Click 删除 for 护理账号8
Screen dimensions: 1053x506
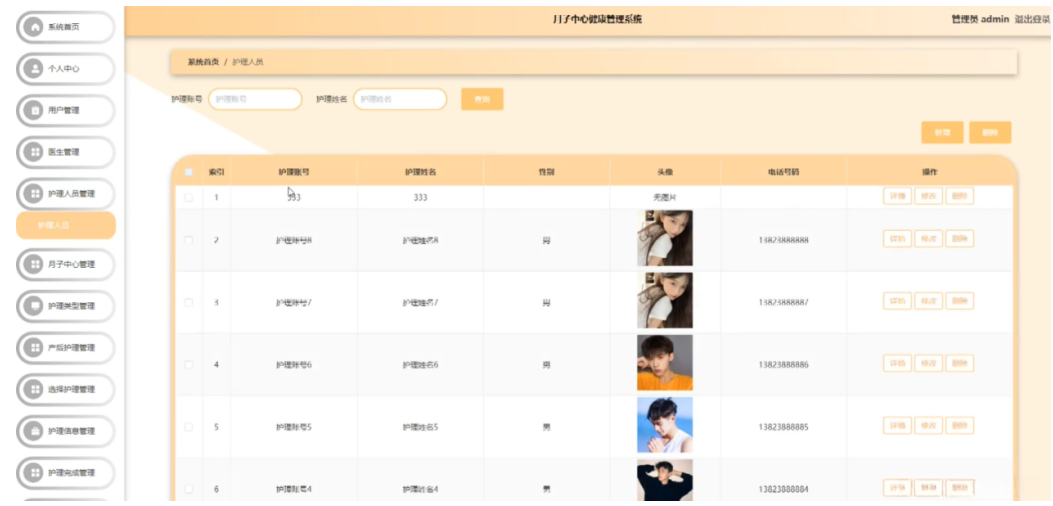pos(960,239)
